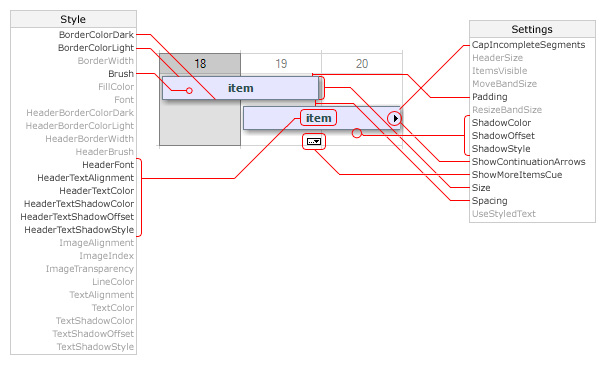
Task: Select the day 18 header cell
Action: pyautogui.click(x=200, y=63)
